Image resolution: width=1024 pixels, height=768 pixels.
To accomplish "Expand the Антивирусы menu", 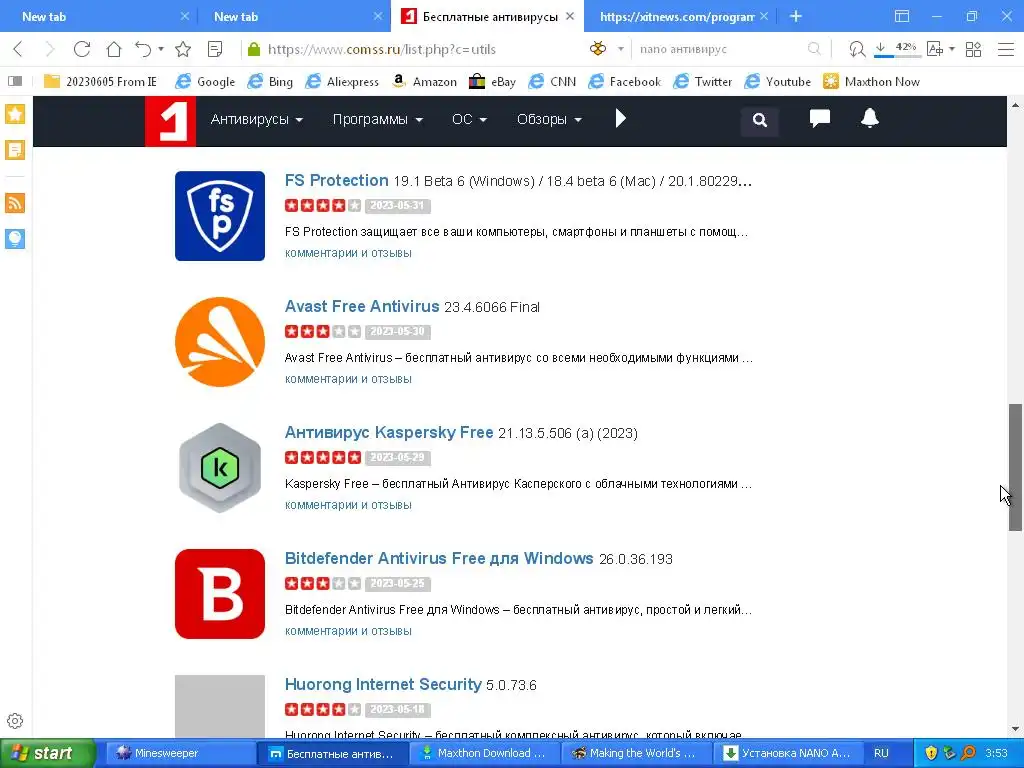I will (x=257, y=120).
